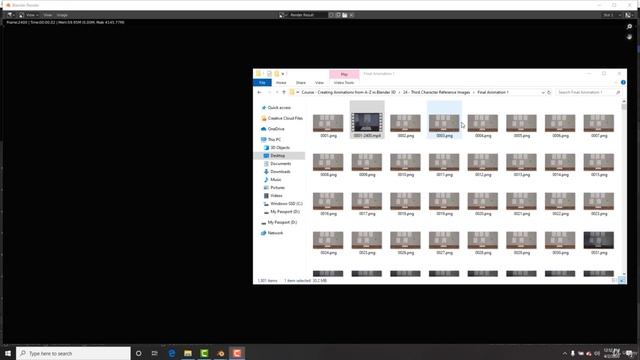Viewport: 640px width, 360px height.
Task: Click the Quick Access Toolbar properties icon
Action: [x=269, y=74]
